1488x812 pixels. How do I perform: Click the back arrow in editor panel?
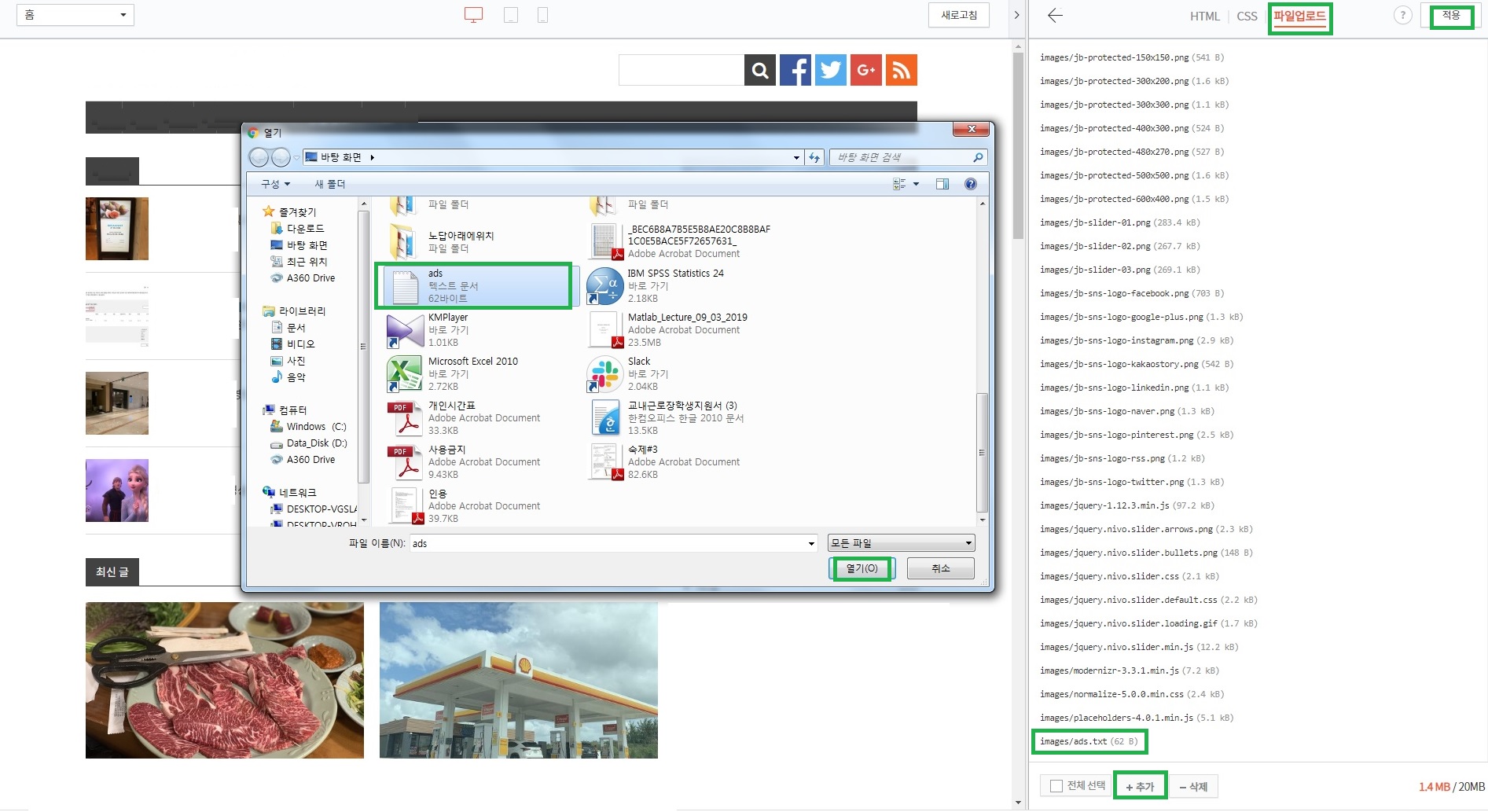[1055, 15]
